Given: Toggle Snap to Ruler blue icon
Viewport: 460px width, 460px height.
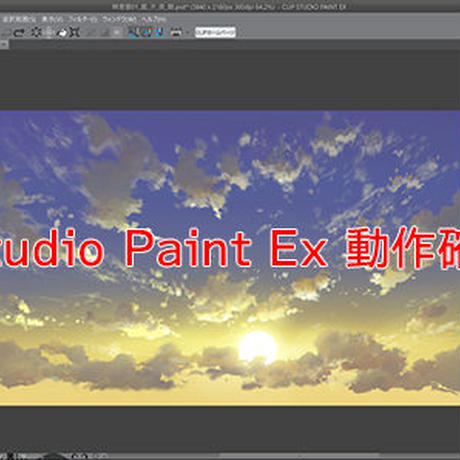Looking at the screenshot, I should click(134, 32).
